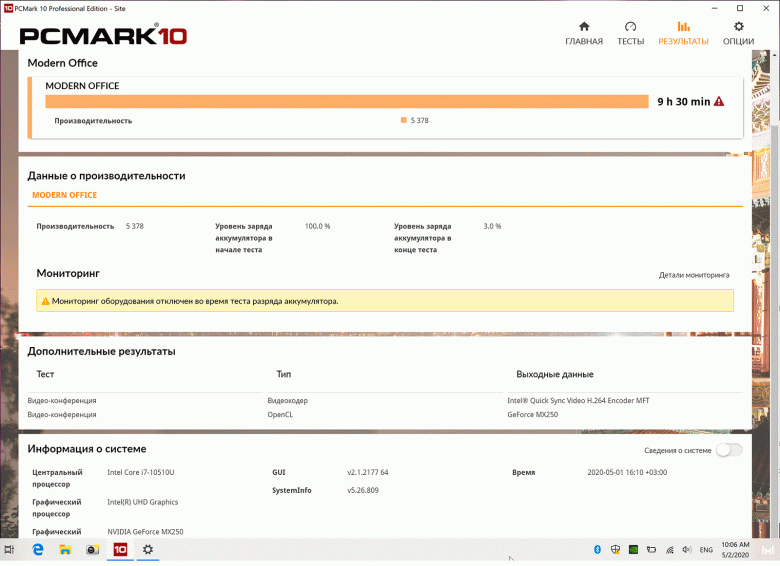Click the monitoring disabled yellow notice
The height and width of the screenshot is (566, 780).
(x=385, y=301)
